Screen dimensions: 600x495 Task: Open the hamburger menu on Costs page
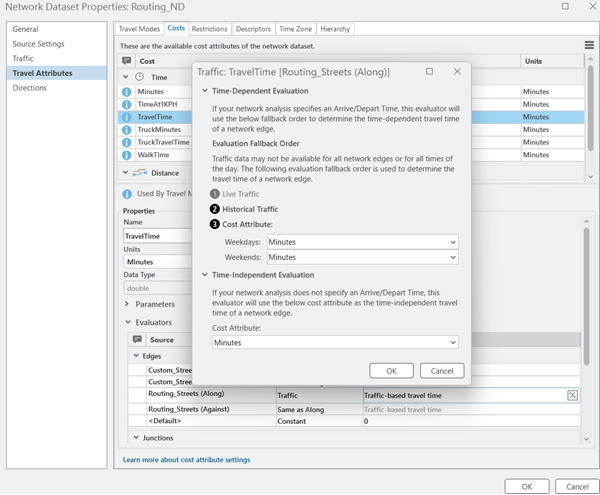coord(589,45)
